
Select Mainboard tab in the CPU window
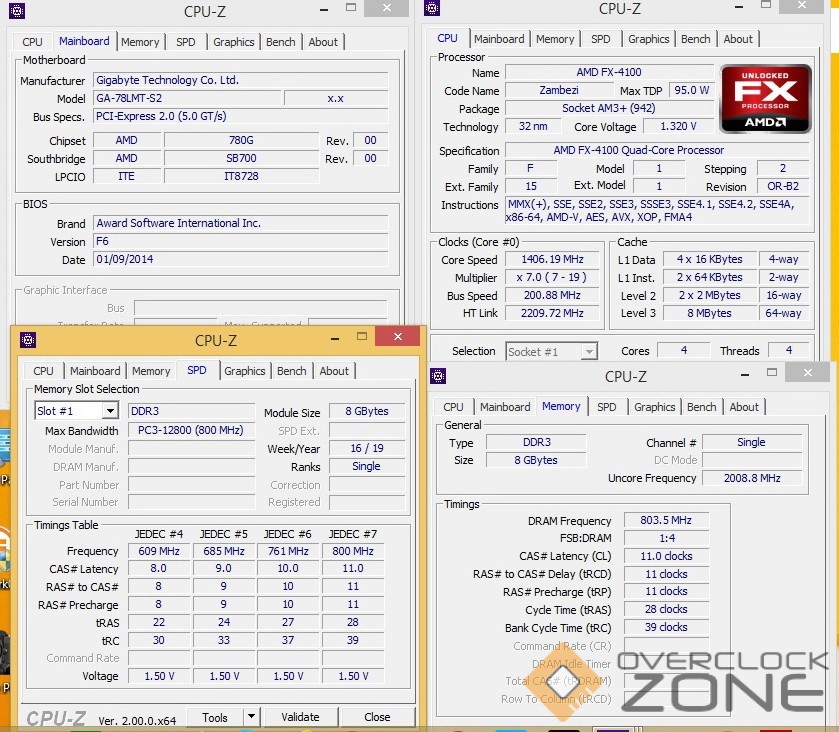[499, 39]
